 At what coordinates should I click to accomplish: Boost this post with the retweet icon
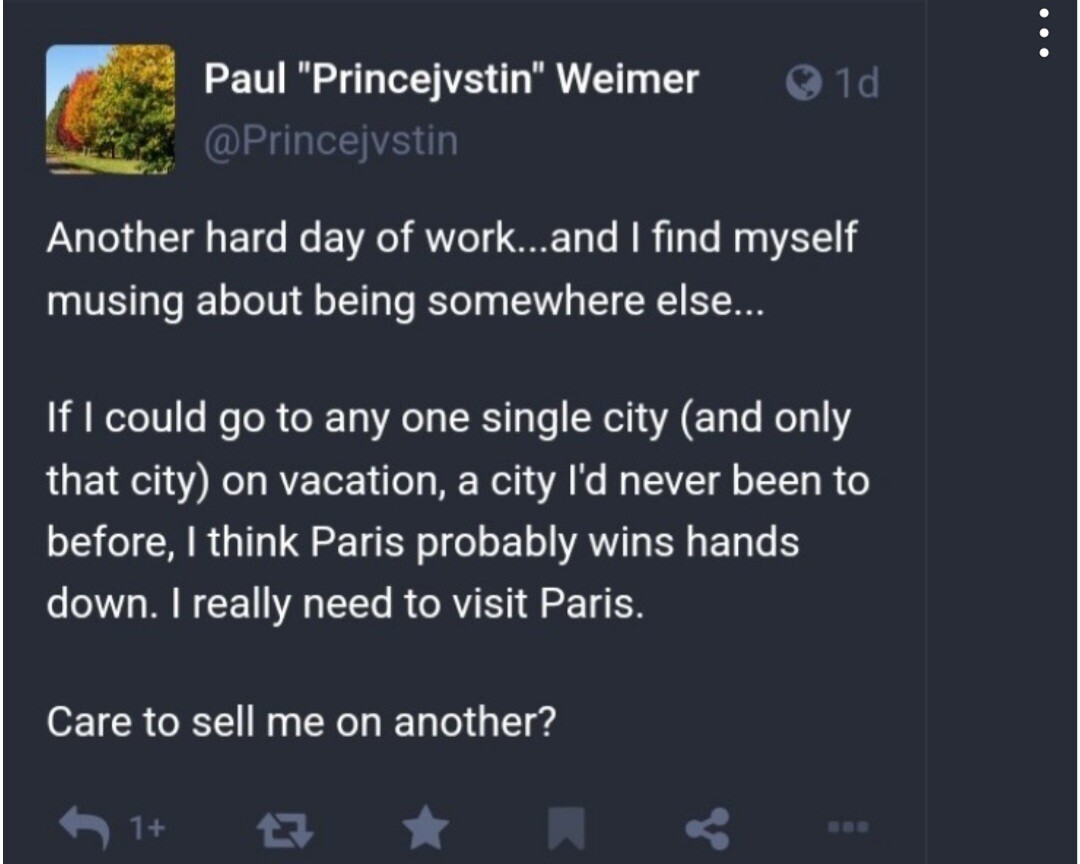[272, 826]
